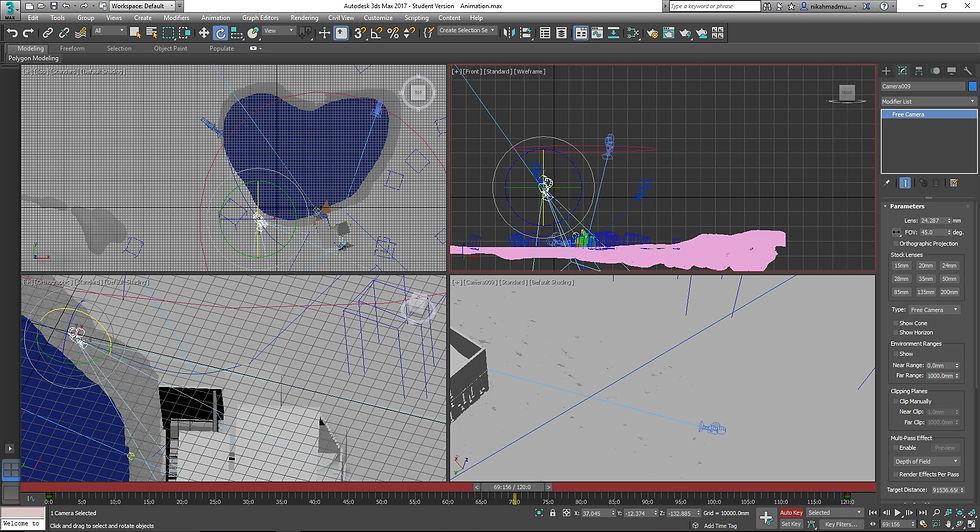Select the Move tool
The height and width of the screenshot is (532, 980).
click(204, 33)
